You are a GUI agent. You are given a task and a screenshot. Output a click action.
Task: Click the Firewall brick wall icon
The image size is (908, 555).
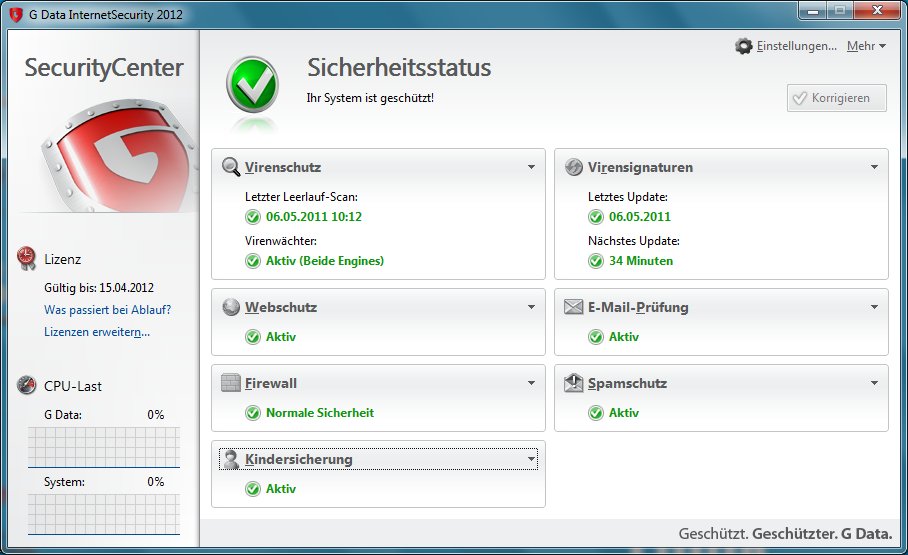click(x=231, y=383)
